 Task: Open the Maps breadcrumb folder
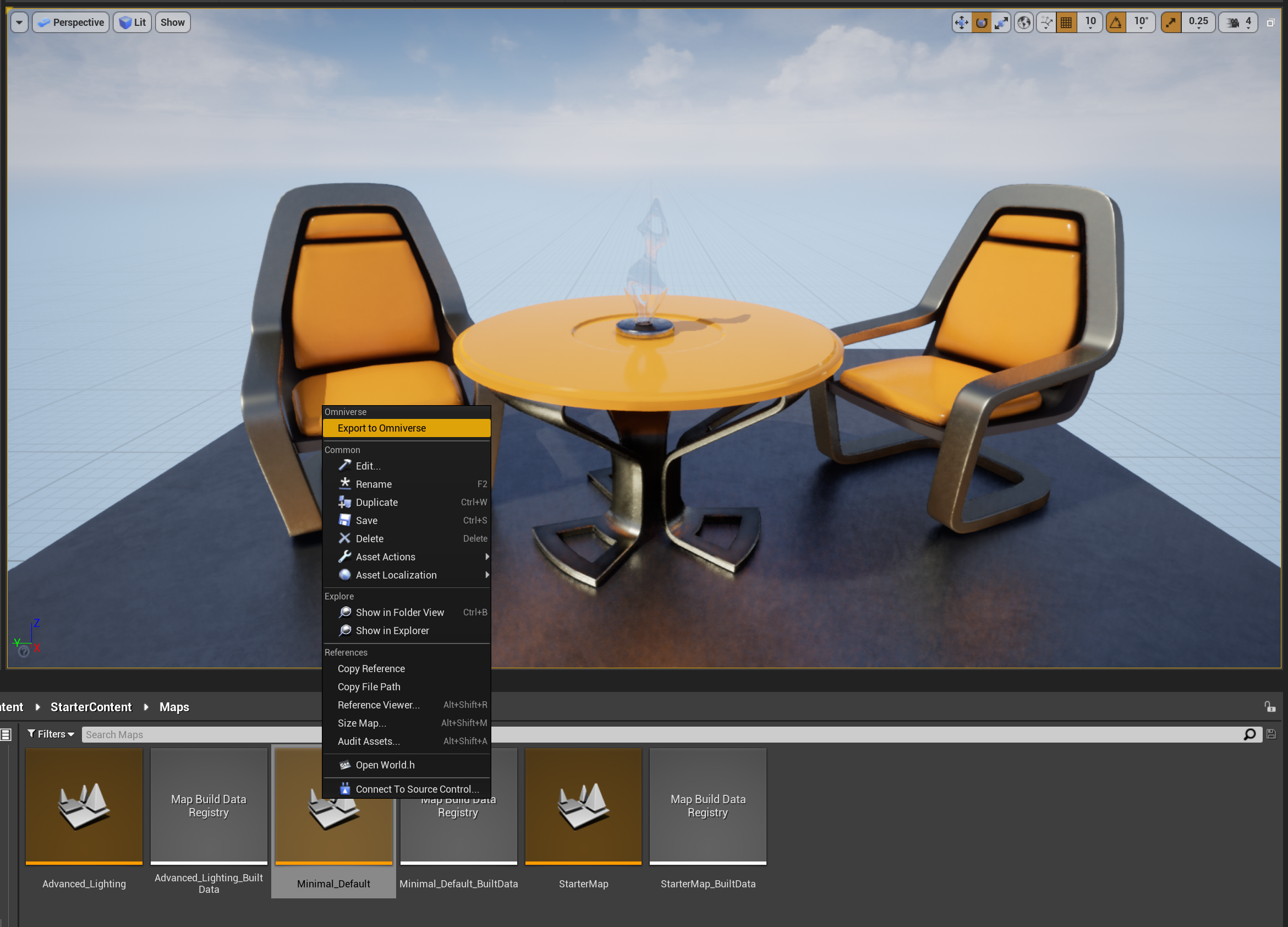[174, 707]
